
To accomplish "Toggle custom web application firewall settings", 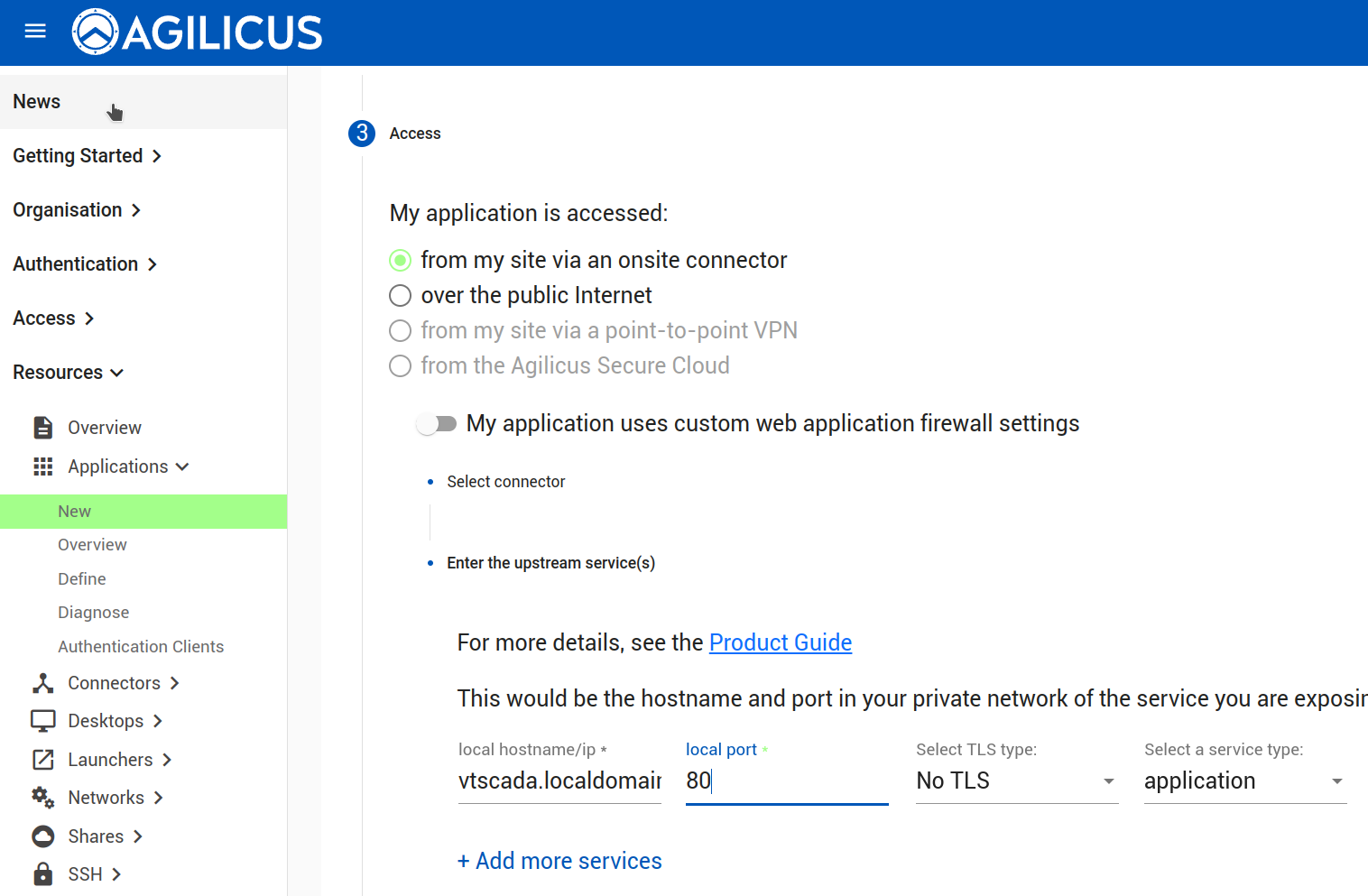I will tap(437, 424).
